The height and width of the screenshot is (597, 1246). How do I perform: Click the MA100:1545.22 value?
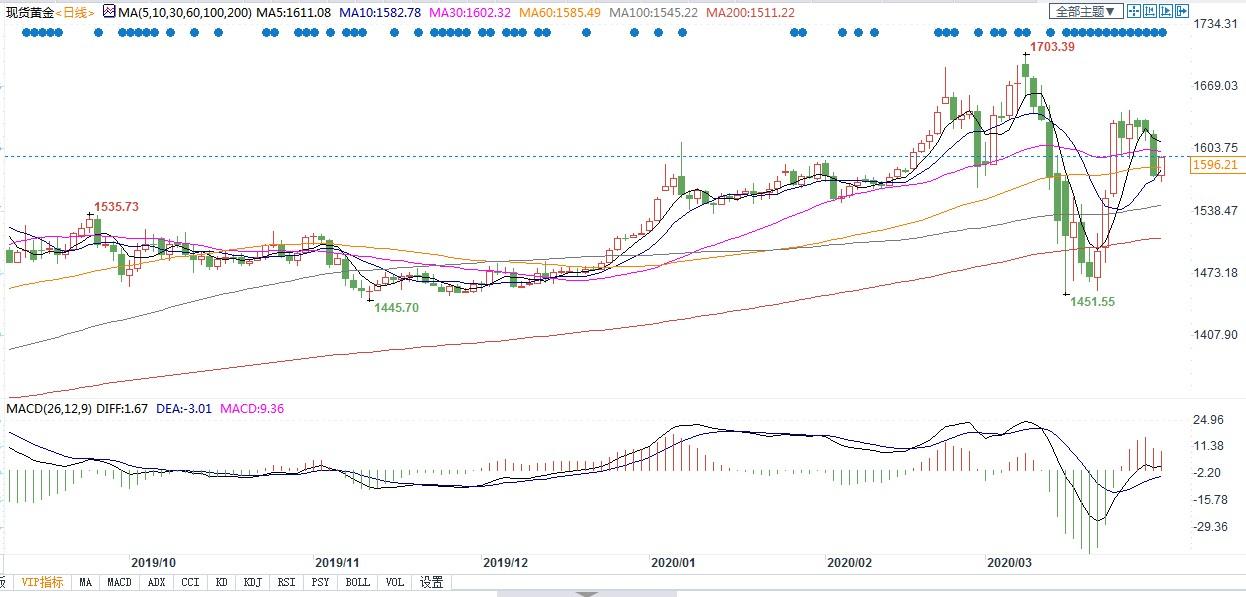(652, 12)
